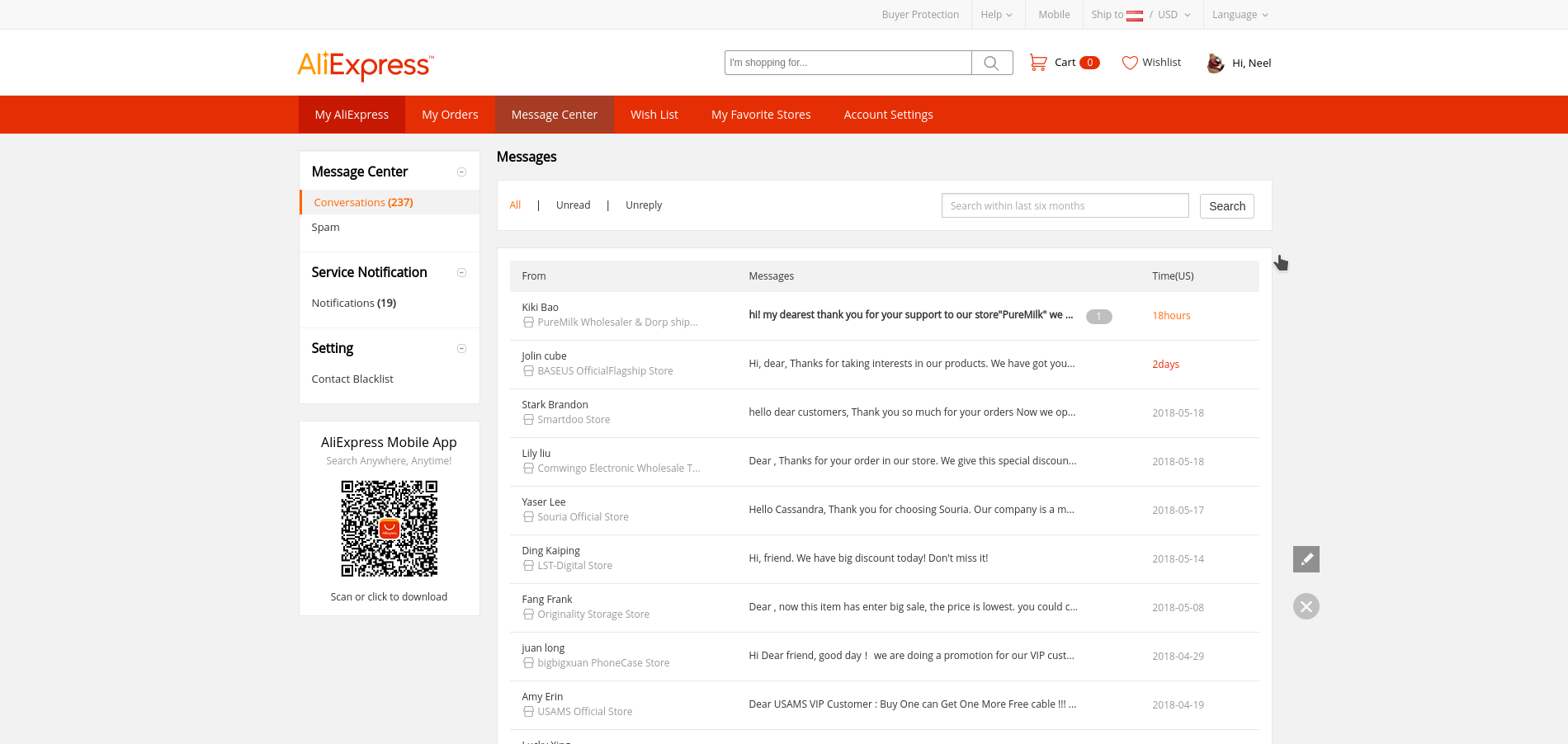Click store icon beside bigbigxuan PhoneCase Store

click(x=528, y=663)
